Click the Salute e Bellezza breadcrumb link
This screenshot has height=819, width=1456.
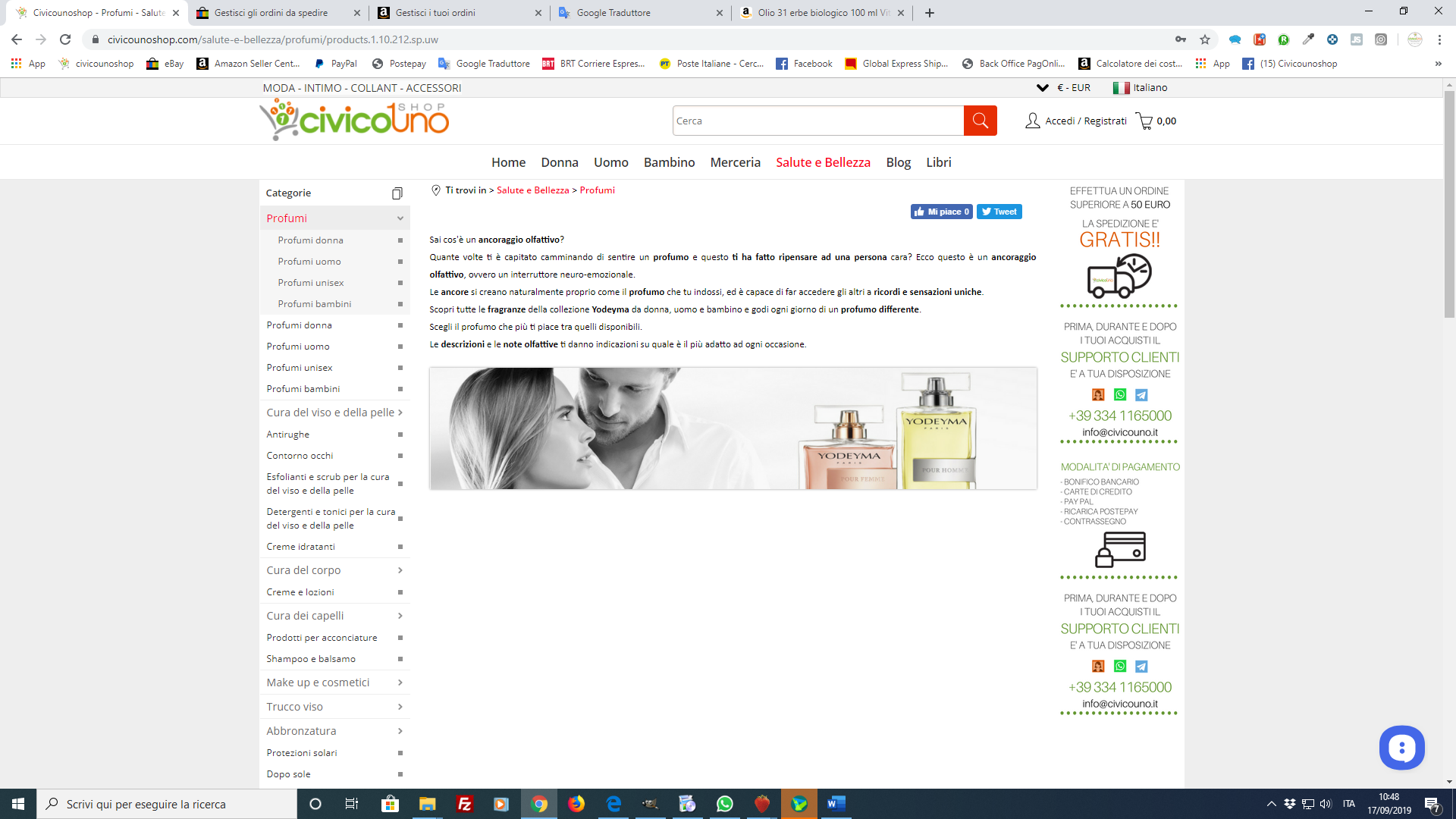pyautogui.click(x=532, y=190)
